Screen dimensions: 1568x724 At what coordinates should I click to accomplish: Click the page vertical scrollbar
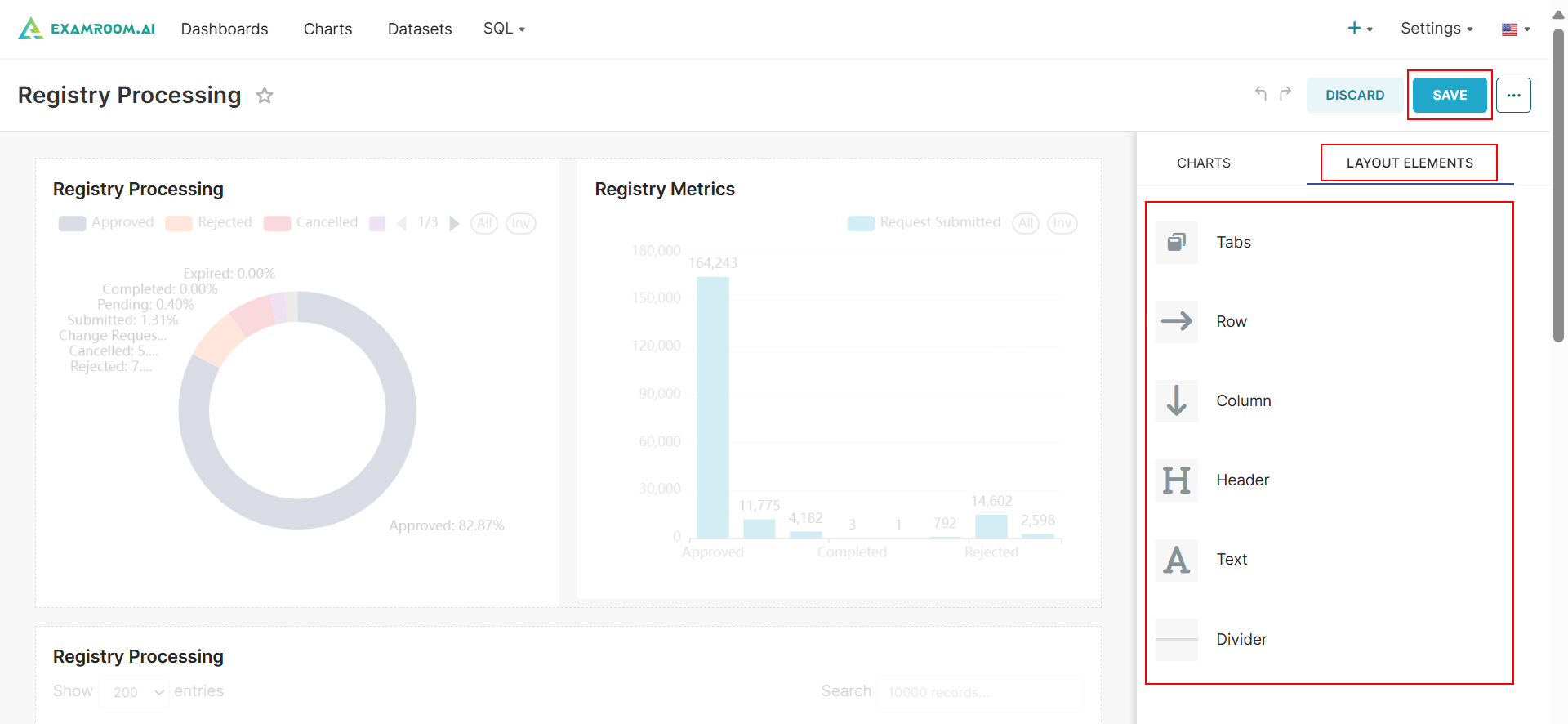pyautogui.click(x=1558, y=184)
